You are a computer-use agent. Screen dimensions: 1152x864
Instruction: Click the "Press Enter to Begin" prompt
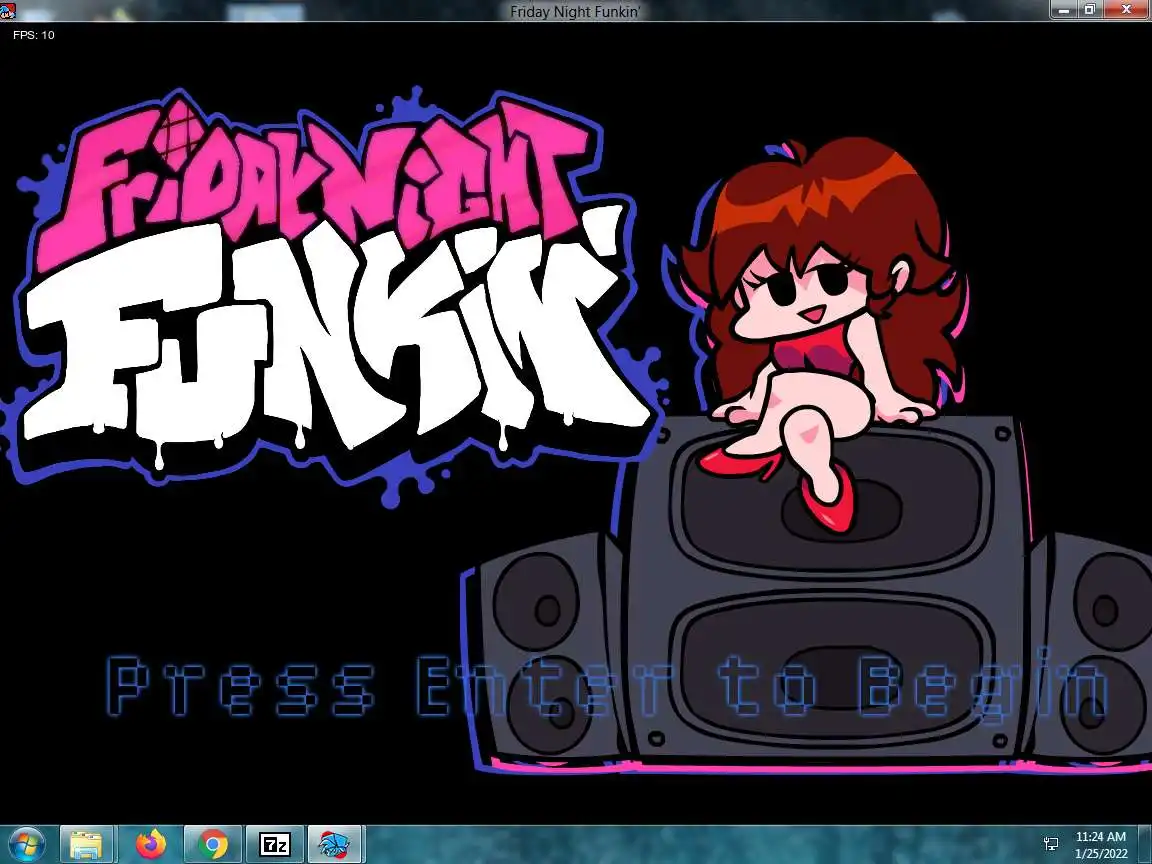pos(607,688)
